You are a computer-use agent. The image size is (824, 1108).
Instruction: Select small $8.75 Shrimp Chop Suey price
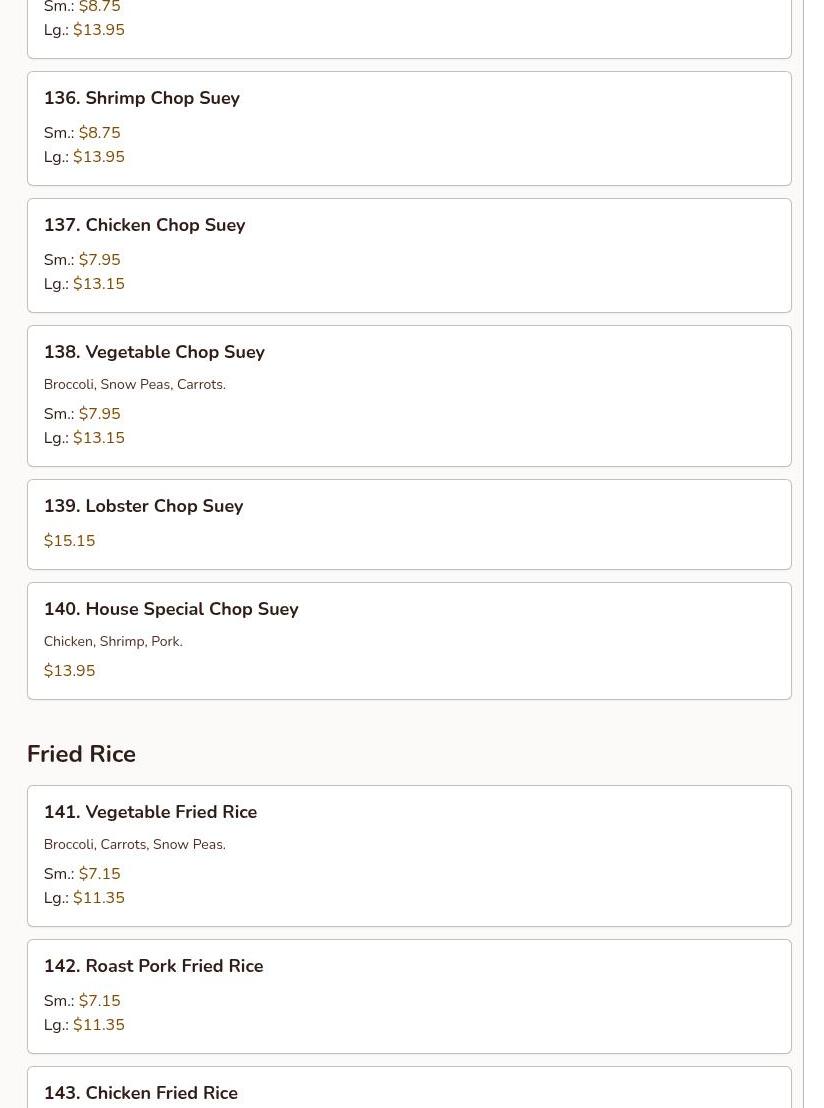coord(99,133)
